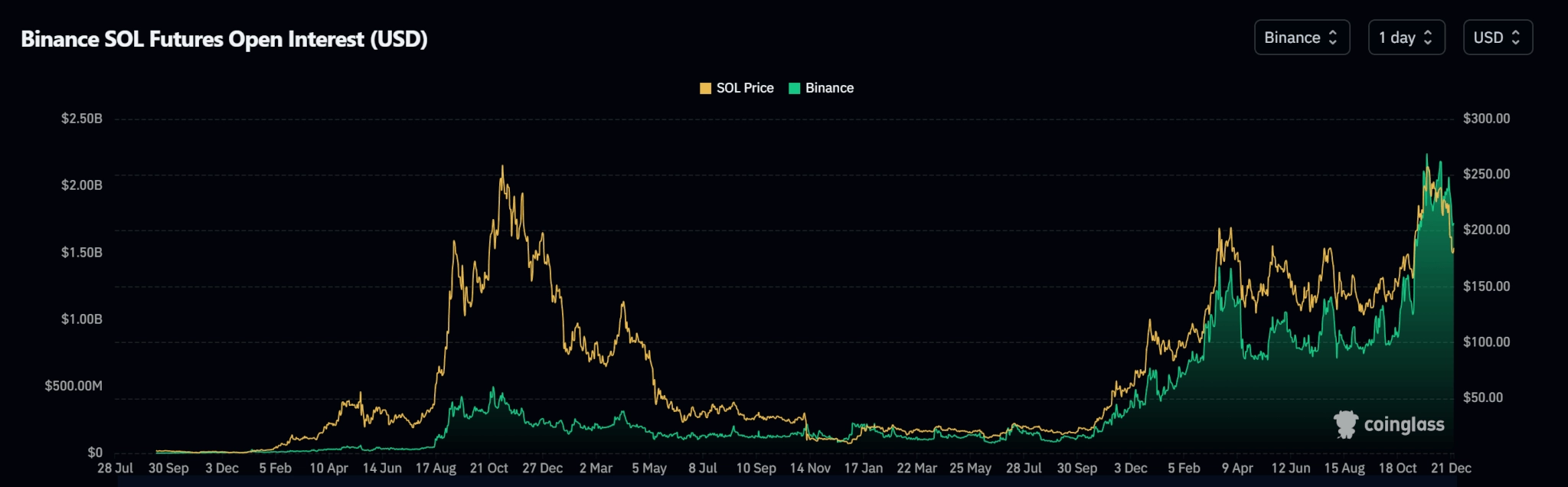Click the 3 Dec label near 30 Sep
The height and width of the screenshot is (487, 1568).
[x=222, y=468]
